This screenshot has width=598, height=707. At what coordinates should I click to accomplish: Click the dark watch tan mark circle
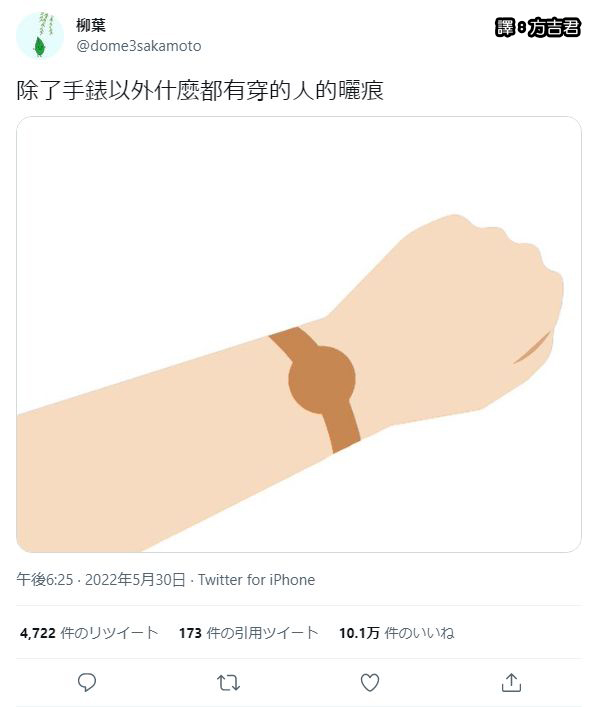[x=322, y=380]
